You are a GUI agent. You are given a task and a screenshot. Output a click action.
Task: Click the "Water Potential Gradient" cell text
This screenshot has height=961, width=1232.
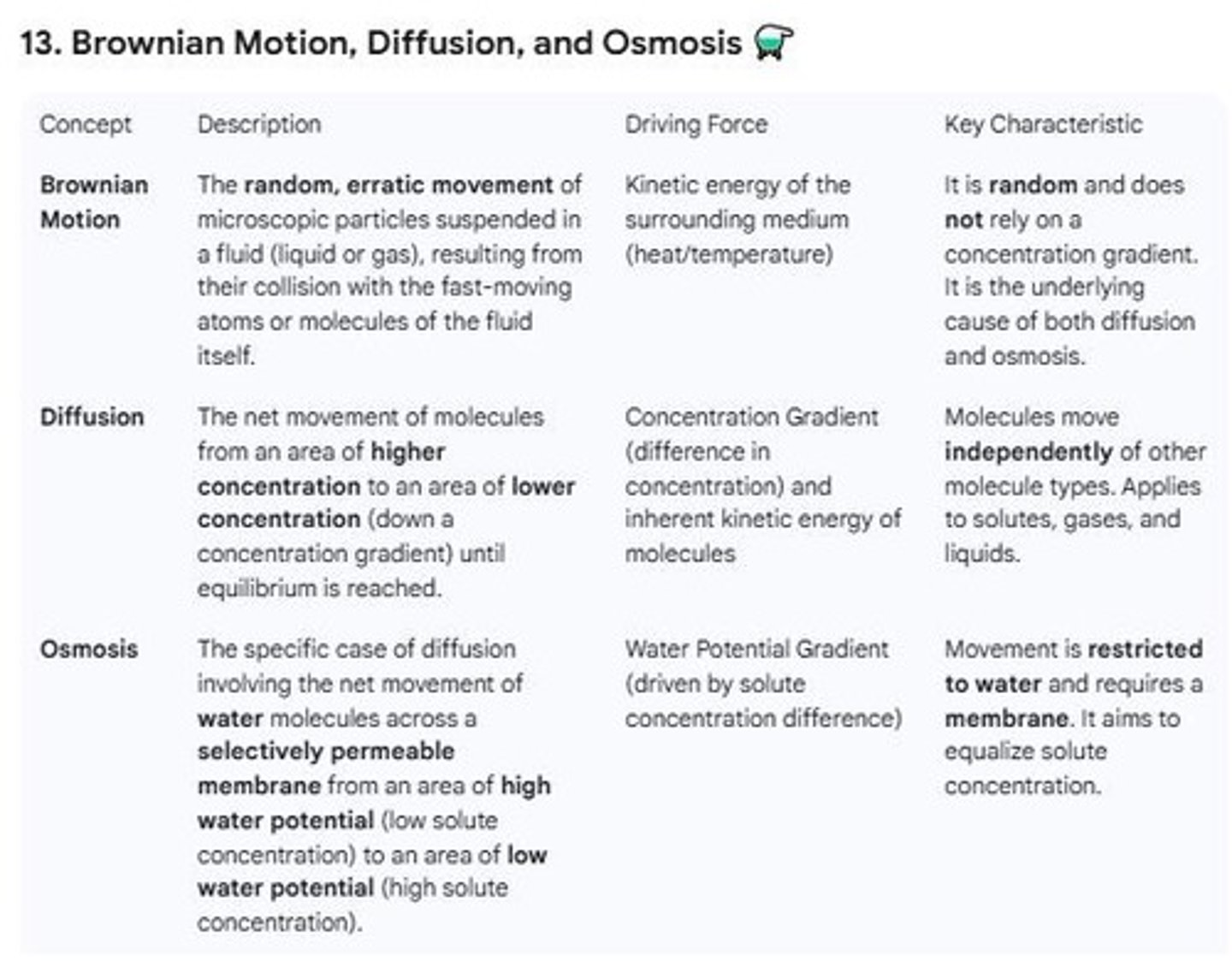coord(756,649)
